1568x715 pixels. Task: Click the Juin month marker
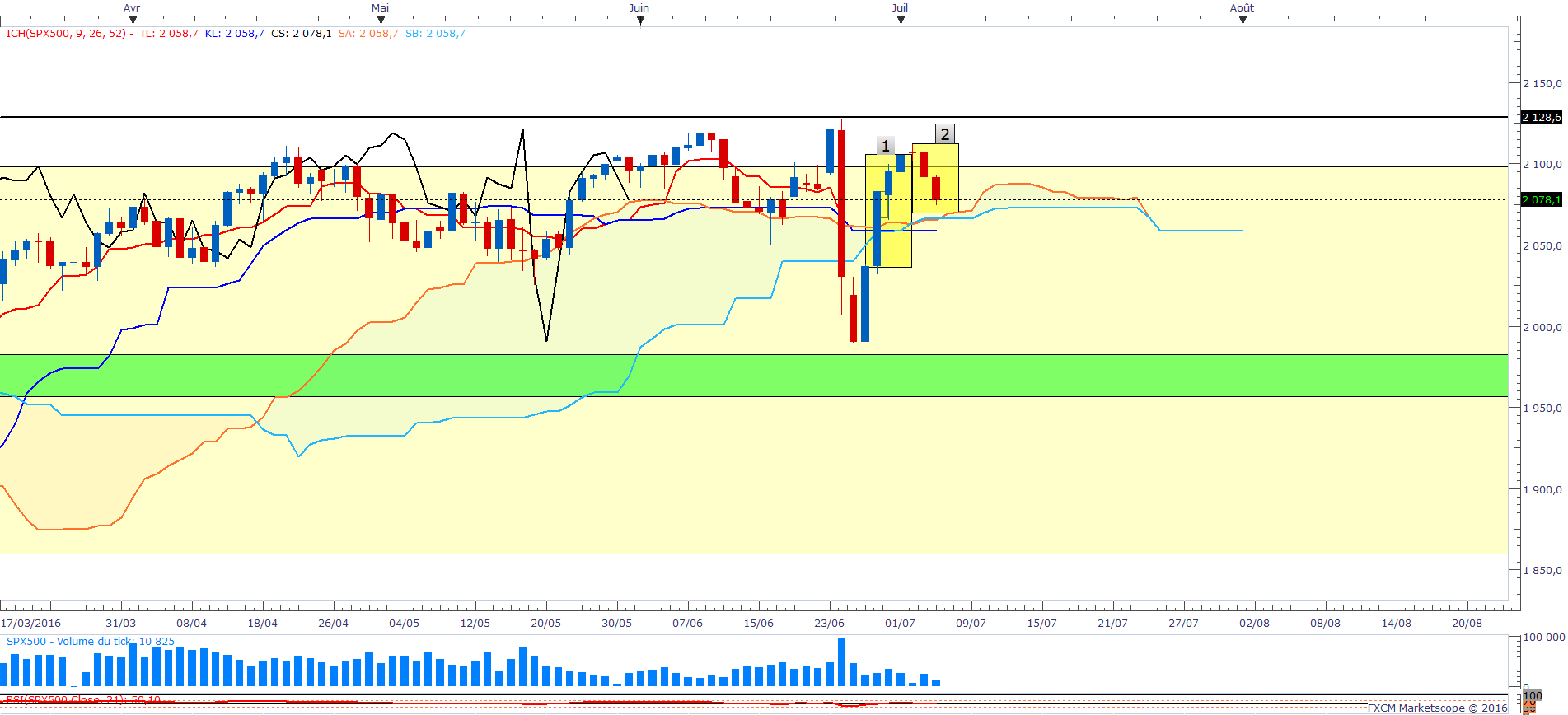point(639,8)
